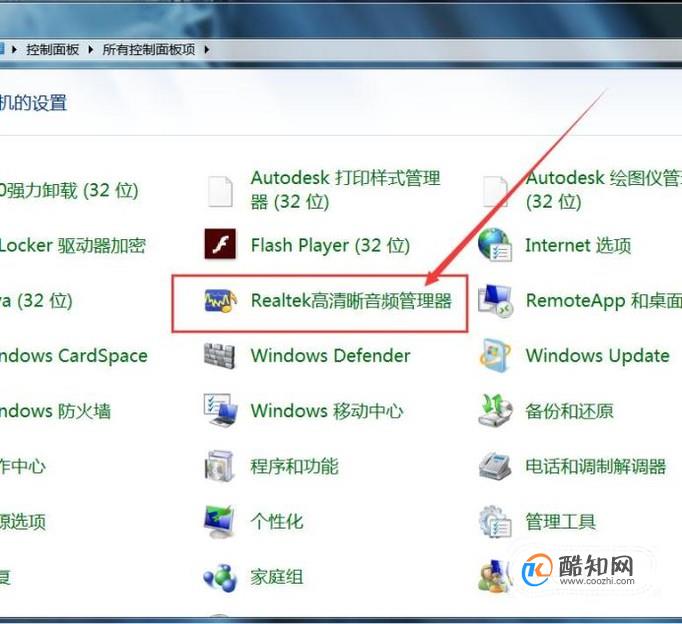The width and height of the screenshot is (682, 624).
Task: Click 所有控制面板项 in the address breadcrumb
Action: click(149, 50)
